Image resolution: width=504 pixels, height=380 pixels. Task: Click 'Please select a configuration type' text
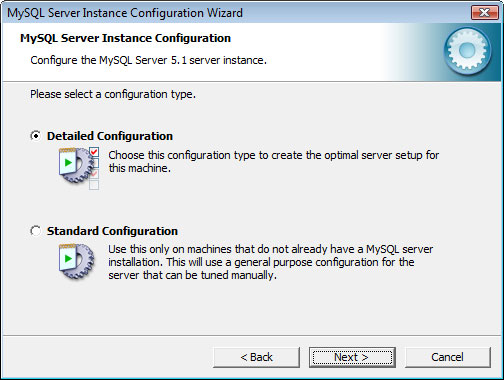[113, 94]
